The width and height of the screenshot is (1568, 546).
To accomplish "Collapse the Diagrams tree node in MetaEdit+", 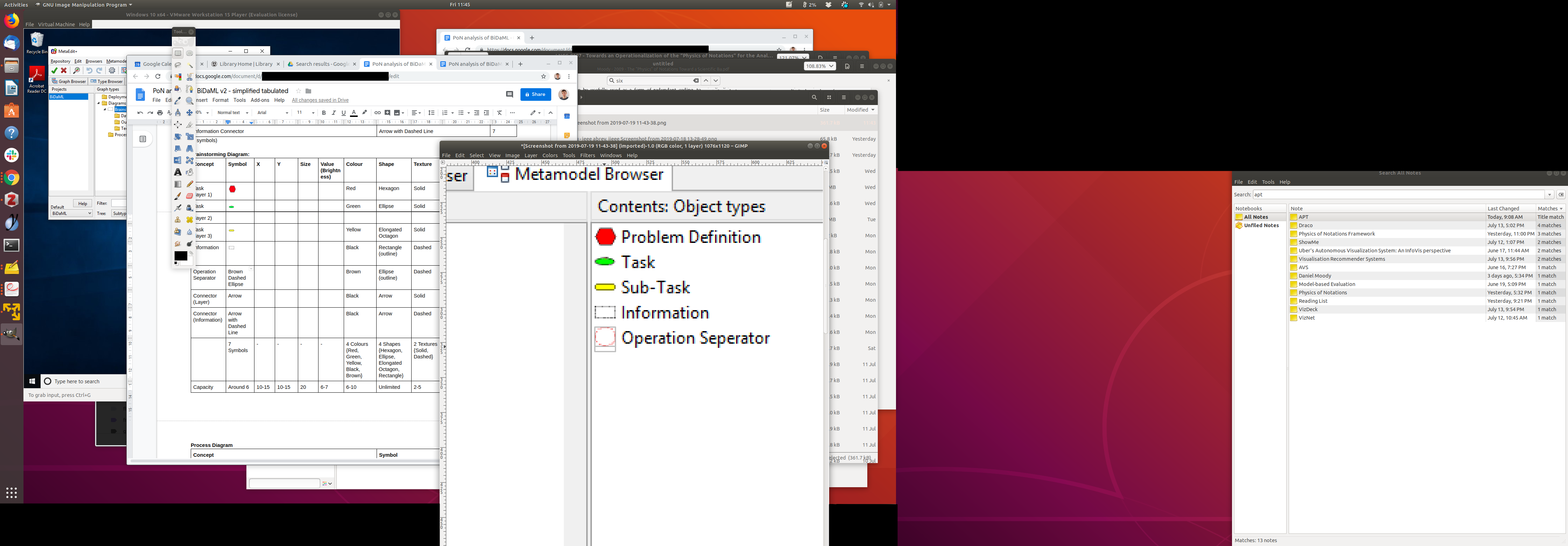I will coord(99,104).
